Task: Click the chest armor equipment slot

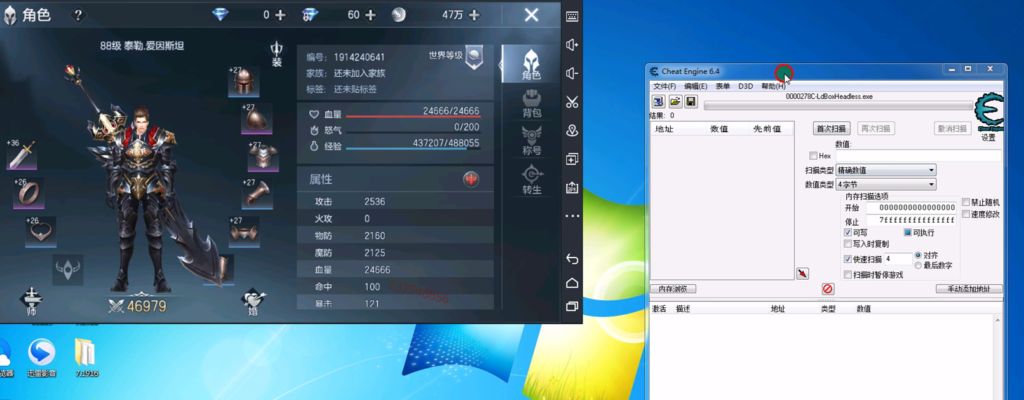Action: pos(263,157)
